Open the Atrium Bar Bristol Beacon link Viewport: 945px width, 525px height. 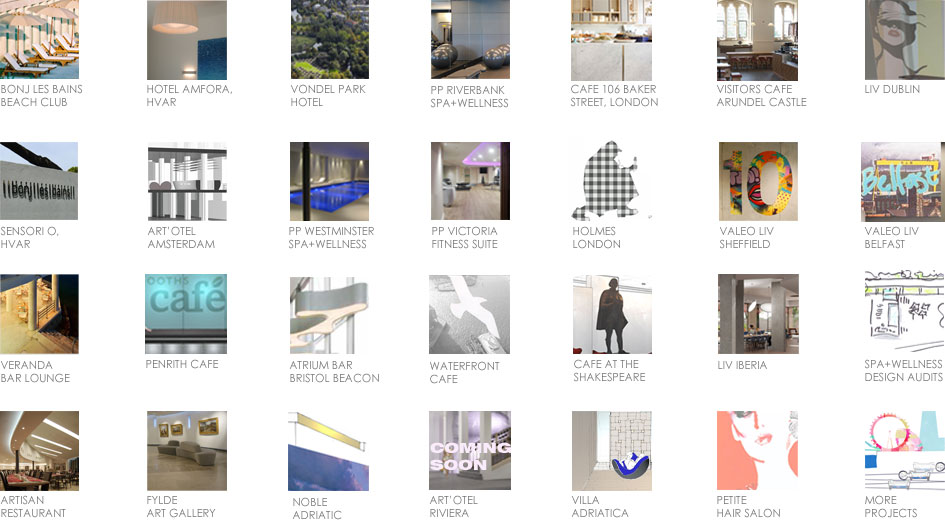334,372
